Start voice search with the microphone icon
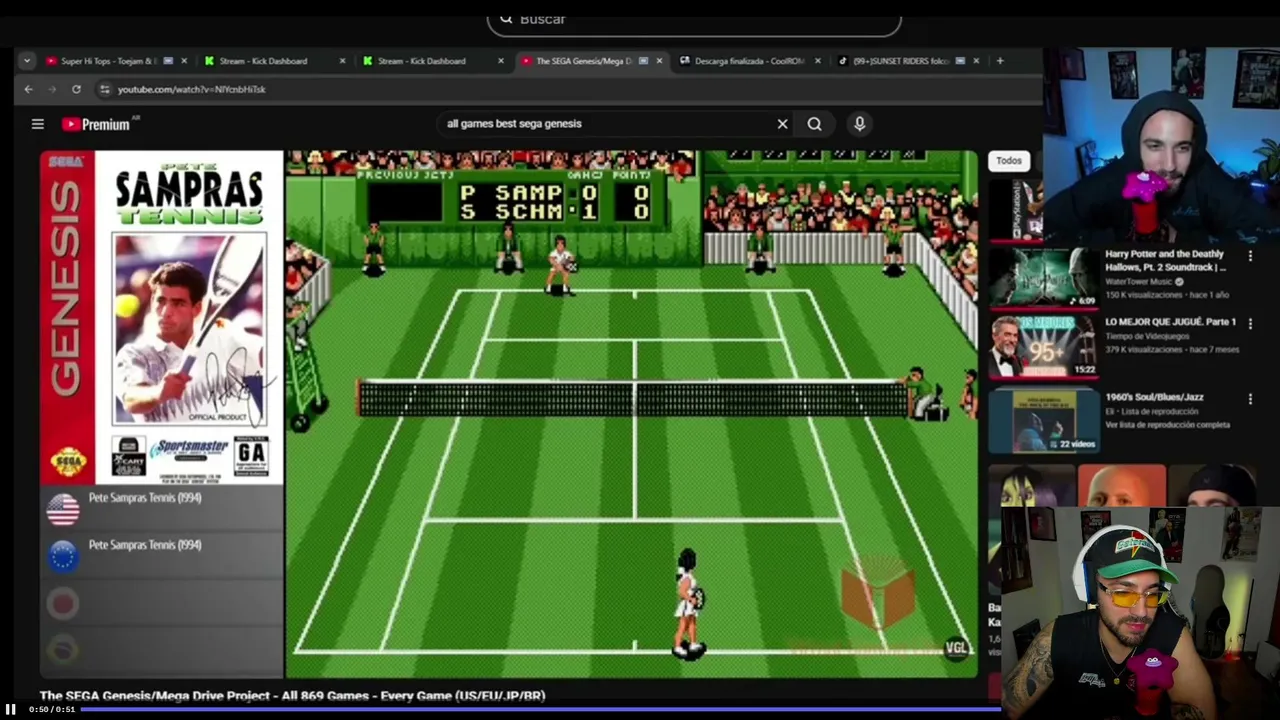Screen dimensions: 1280x720 pos(859,124)
